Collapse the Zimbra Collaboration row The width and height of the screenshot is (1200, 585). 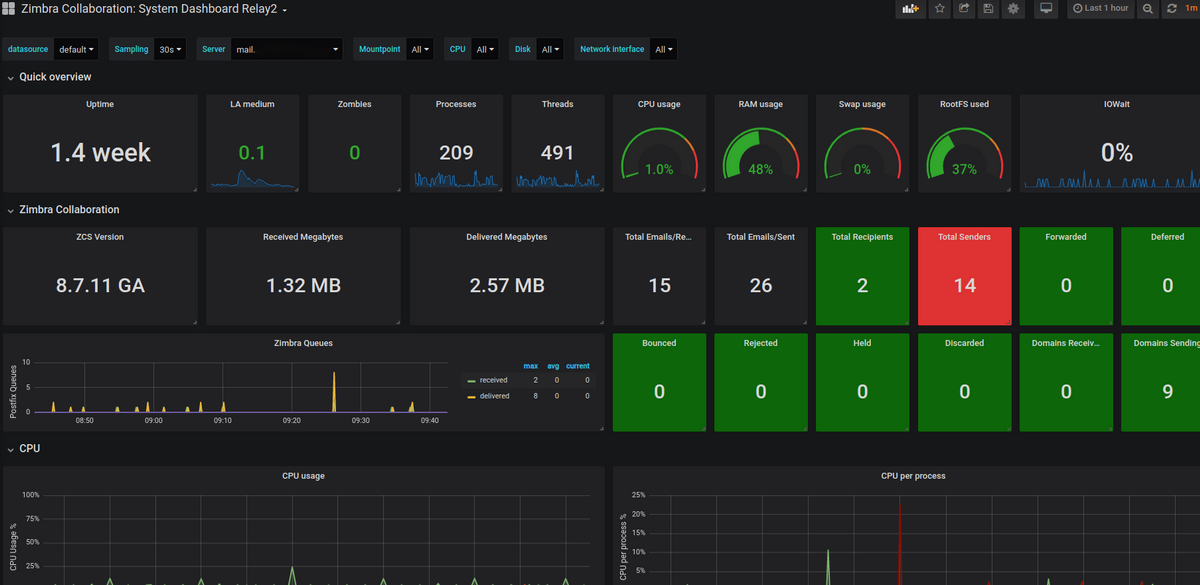69,210
